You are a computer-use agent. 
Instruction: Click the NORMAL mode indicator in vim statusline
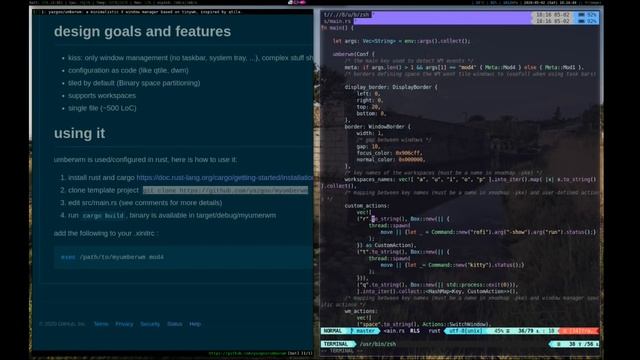point(333,331)
